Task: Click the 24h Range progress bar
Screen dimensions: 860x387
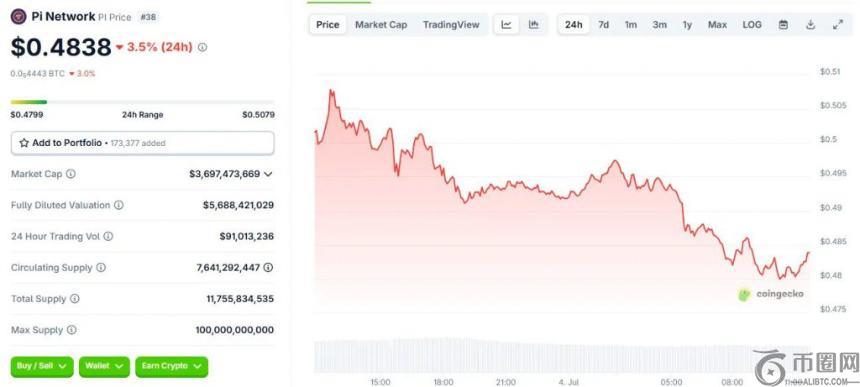Action: point(143,102)
